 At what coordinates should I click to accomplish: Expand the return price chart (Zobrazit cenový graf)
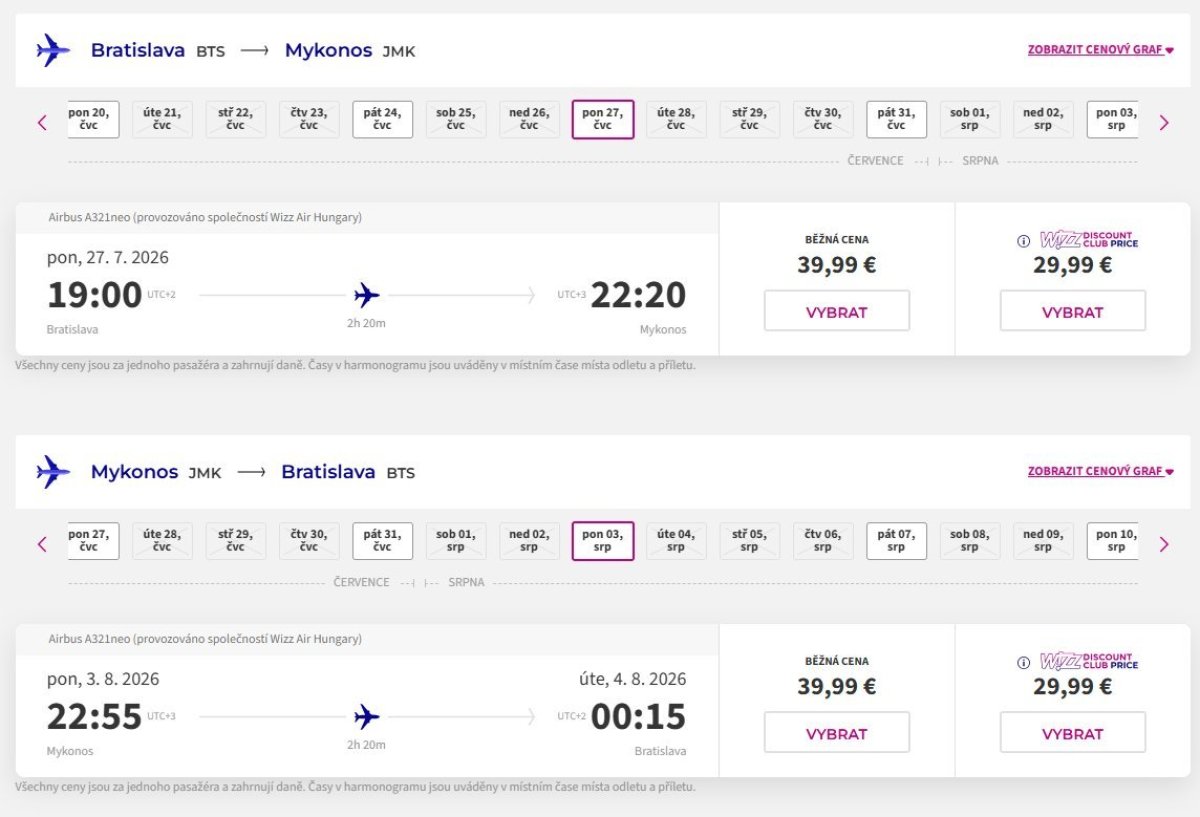point(1100,471)
